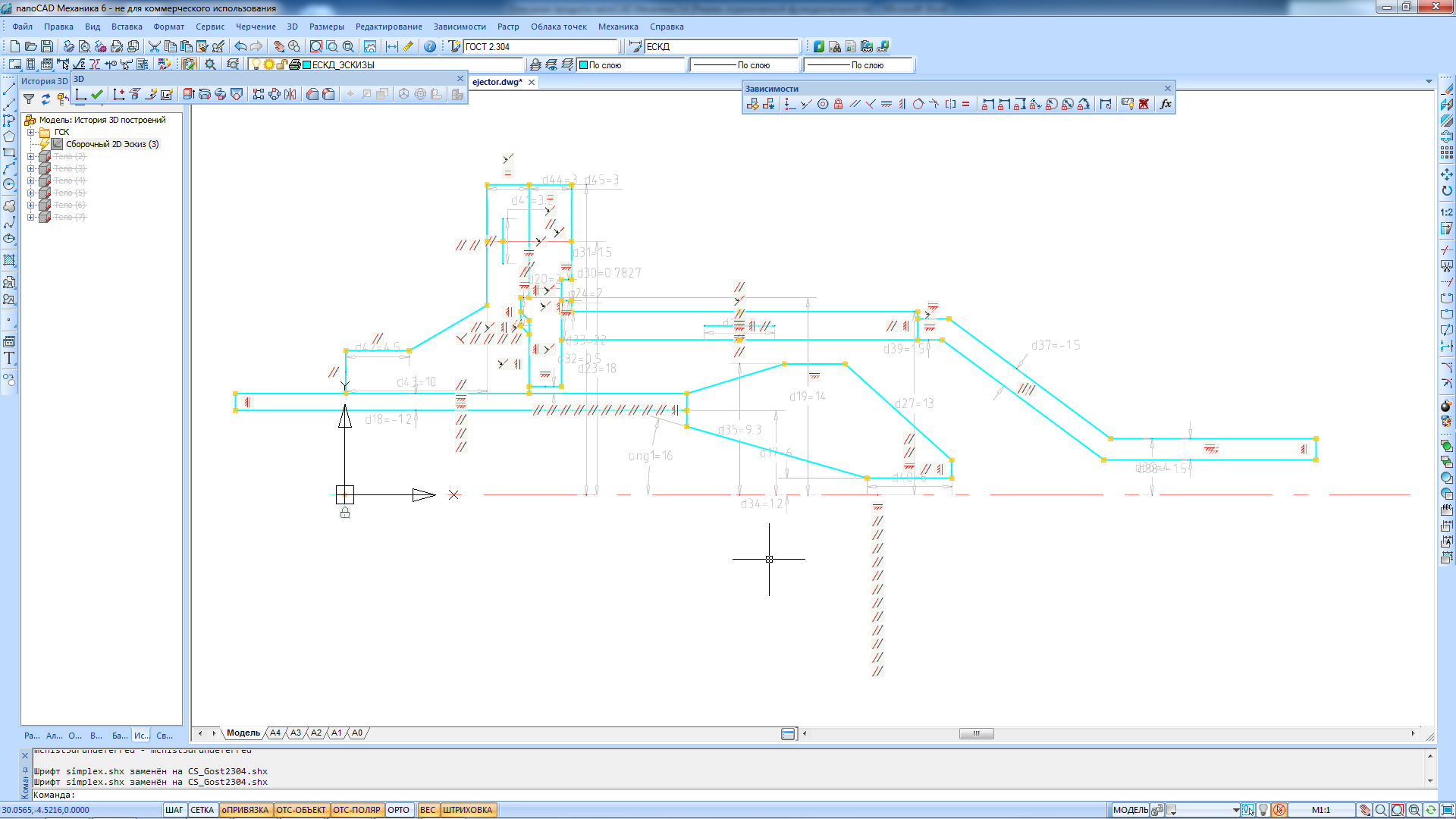Image resolution: width=1456 pixels, height=819 pixels.
Task: Open fx parameters manager icon
Action: 1166,105
